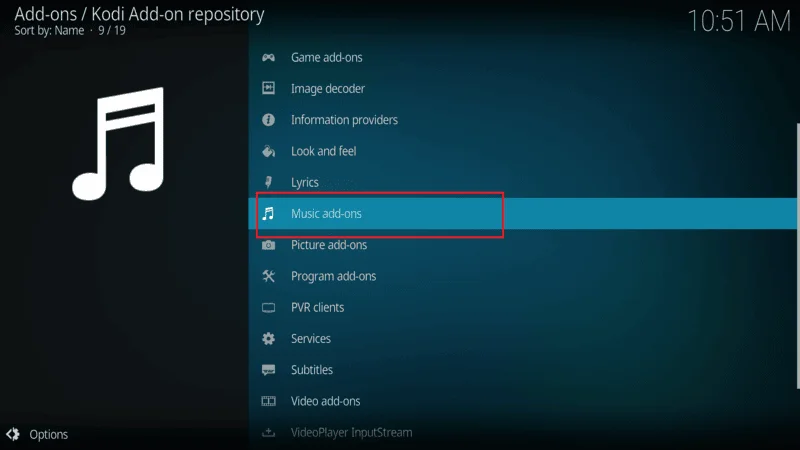Screen dimensions: 800x450
Task: Click the Options gear icon
Action: 13,434
